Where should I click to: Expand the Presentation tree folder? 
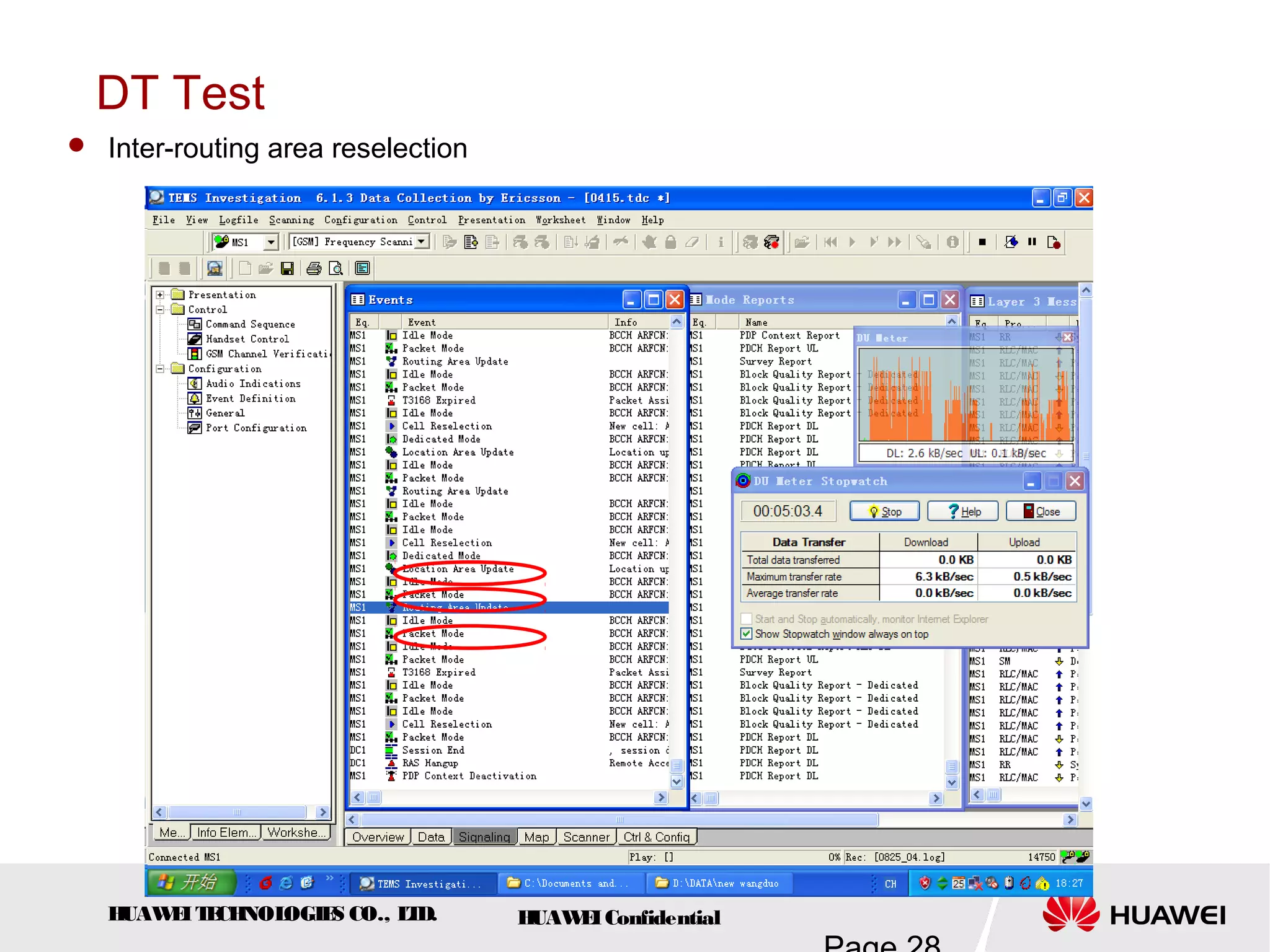click(160, 295)
